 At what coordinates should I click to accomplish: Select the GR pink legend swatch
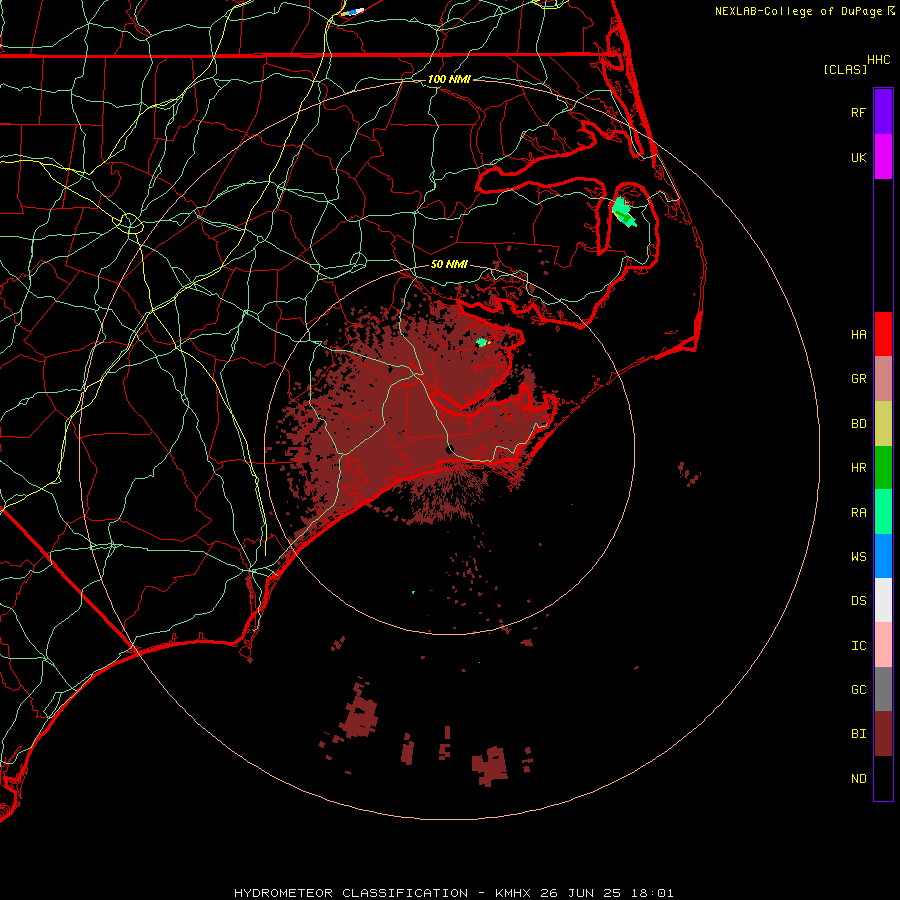(x=883, y=379)
